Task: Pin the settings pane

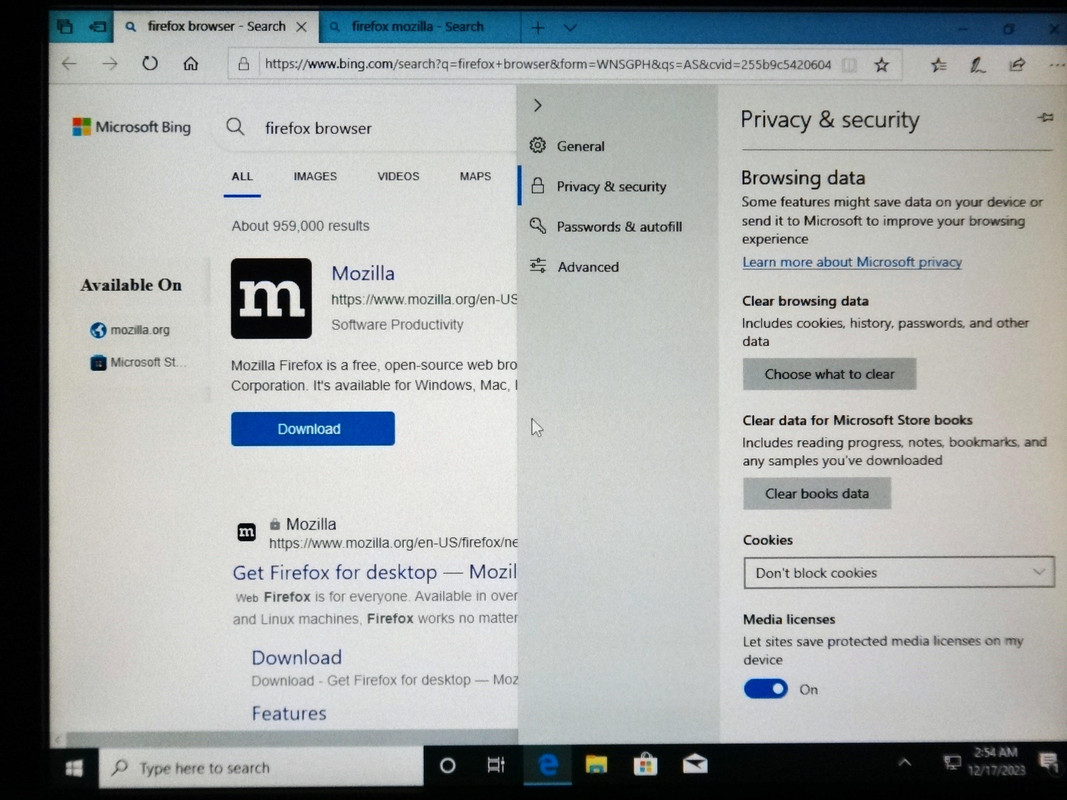Action: click(x=1045, y=118)
